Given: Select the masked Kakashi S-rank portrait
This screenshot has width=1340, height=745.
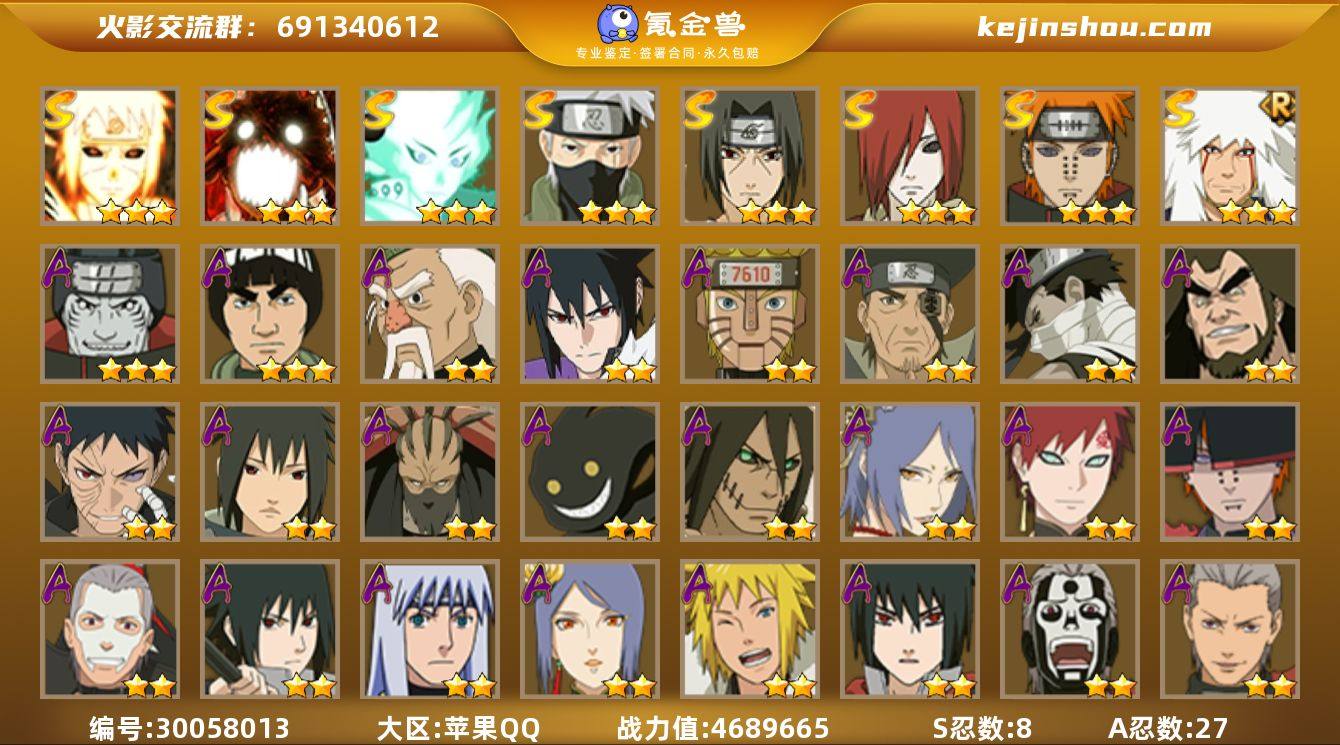Looking at the screenshot, I should [x=590, y=156].
